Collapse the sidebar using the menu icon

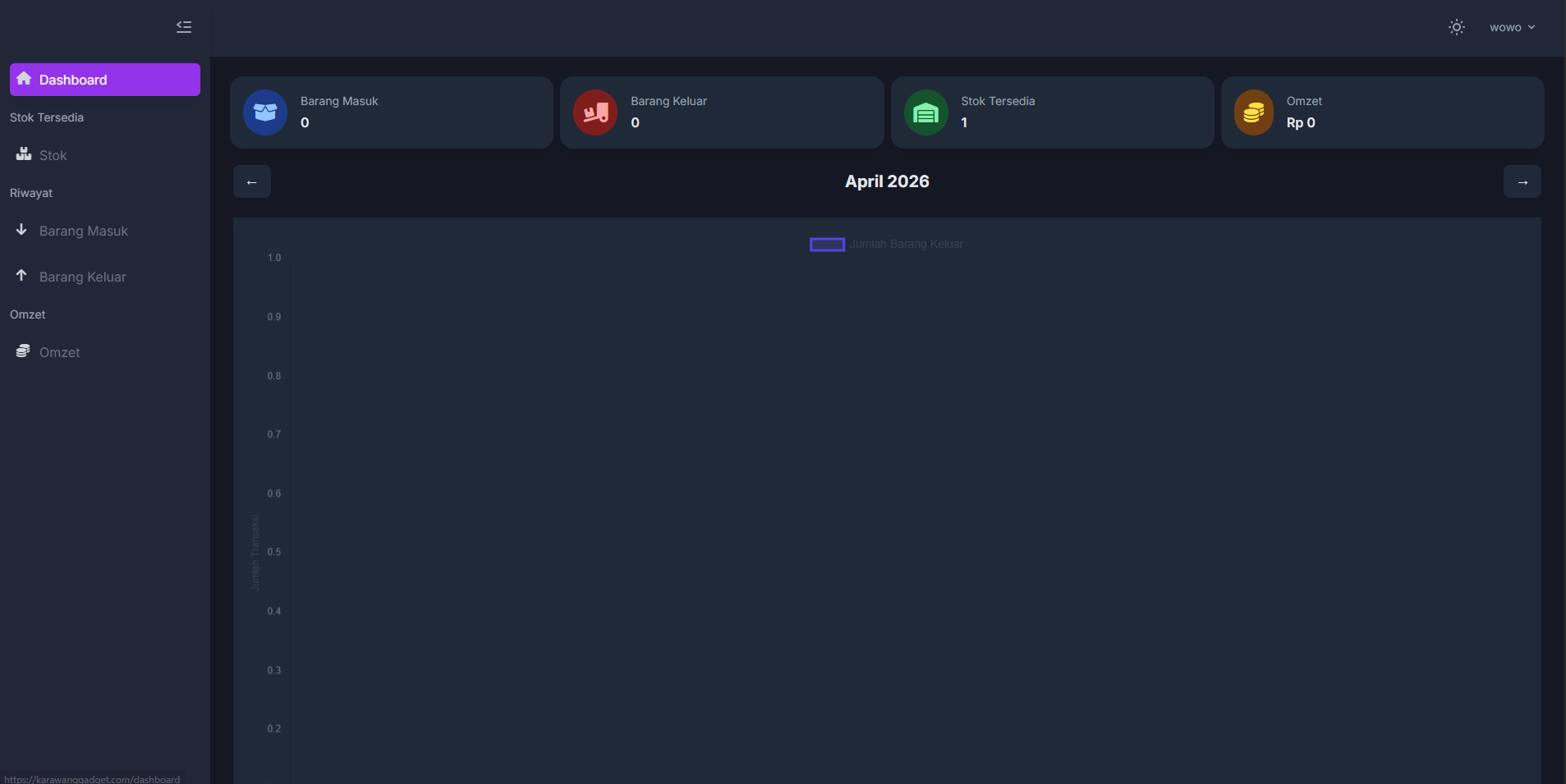(x=184, y=27)
